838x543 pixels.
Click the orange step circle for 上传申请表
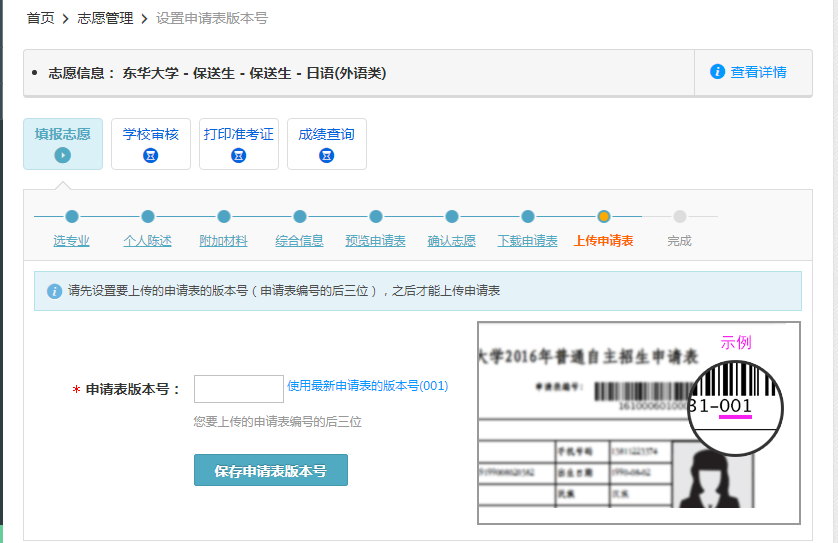click(604, 216)
